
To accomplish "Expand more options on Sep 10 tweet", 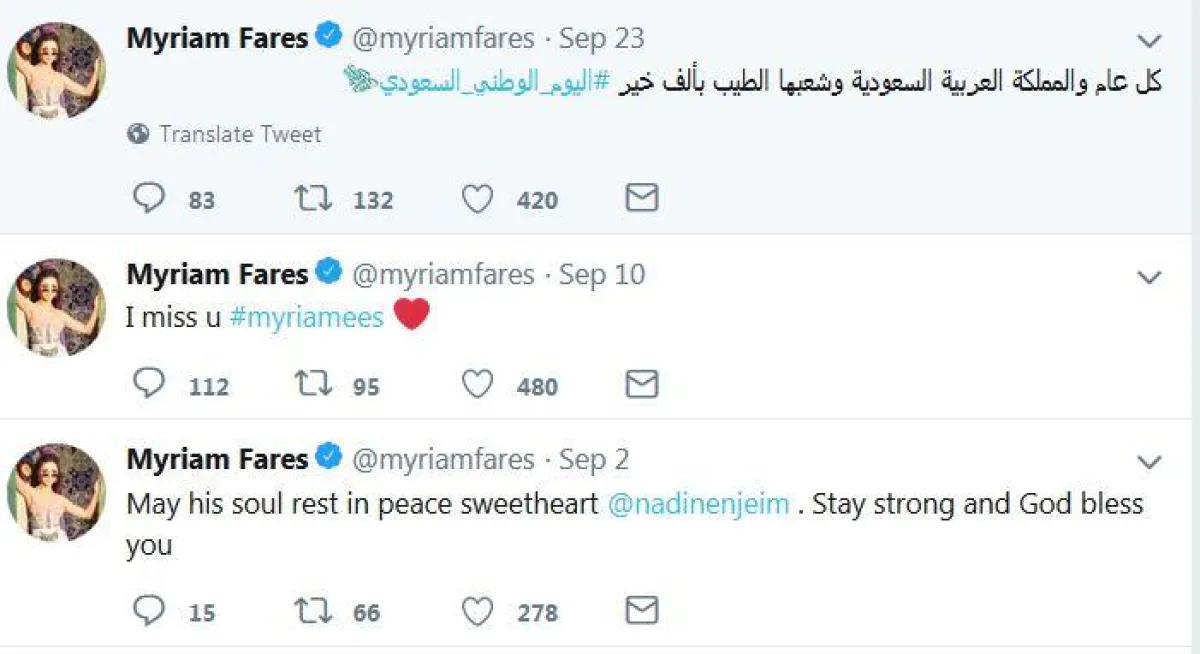I will coord(1150,277).
